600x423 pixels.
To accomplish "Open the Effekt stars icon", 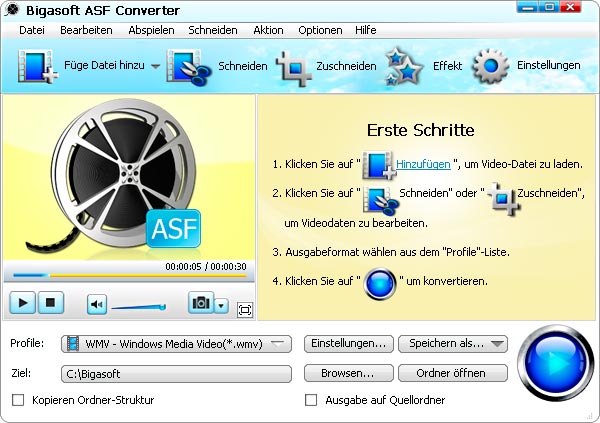I will 403,67.
